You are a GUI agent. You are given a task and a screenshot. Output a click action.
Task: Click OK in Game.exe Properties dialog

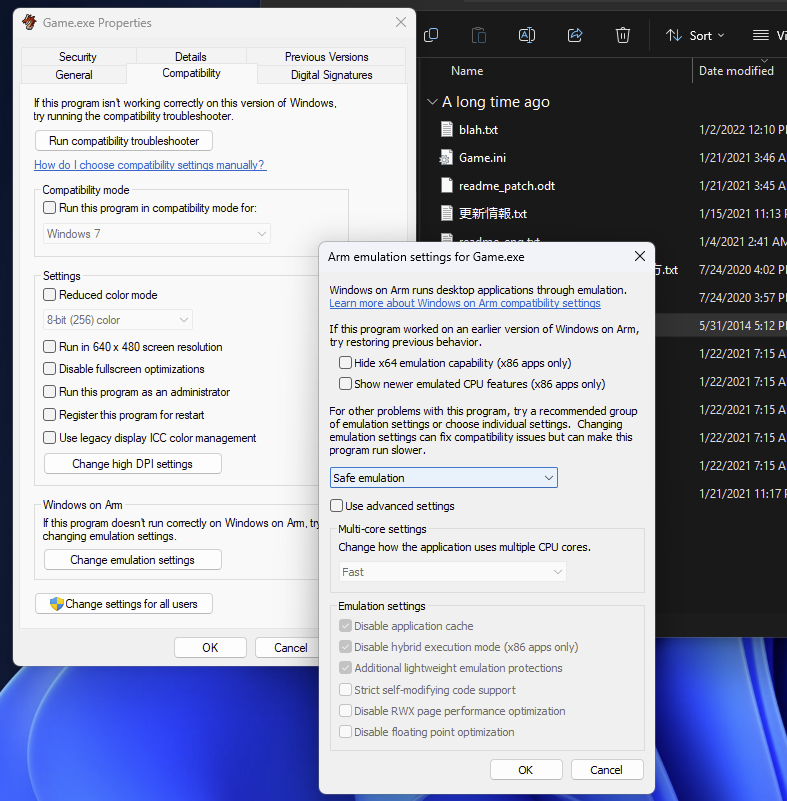tap(210, 647)
